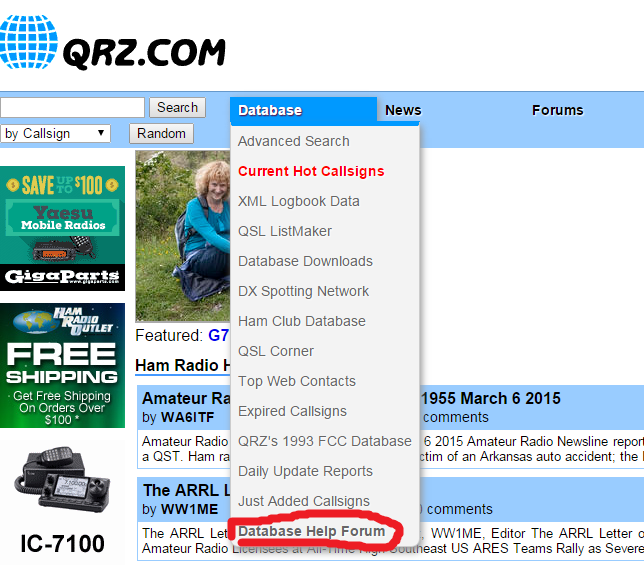Click the IC-7100 radio image

pos(62,478)
